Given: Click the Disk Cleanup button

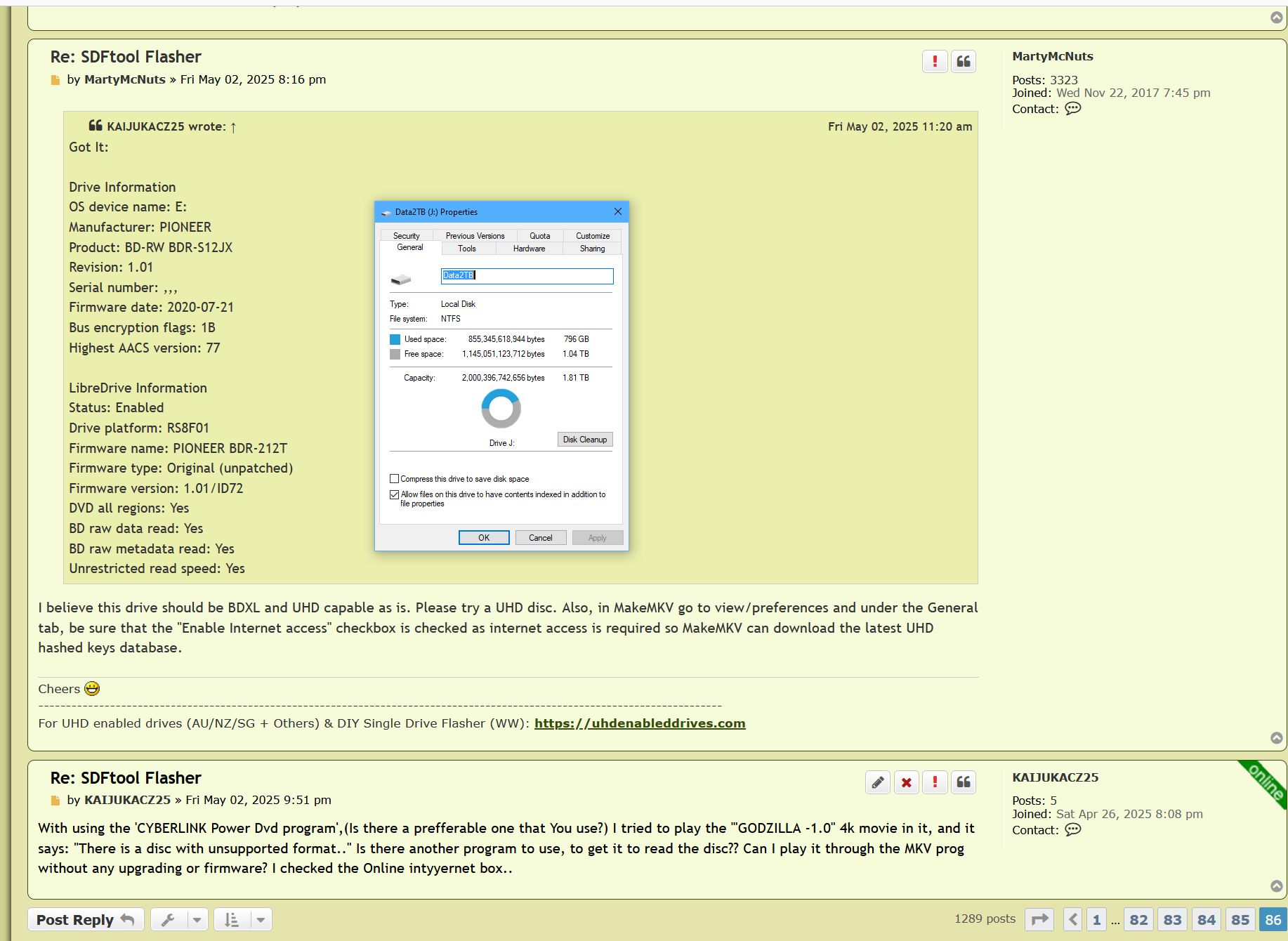Looking at the screenshot, I should (584, 440).
